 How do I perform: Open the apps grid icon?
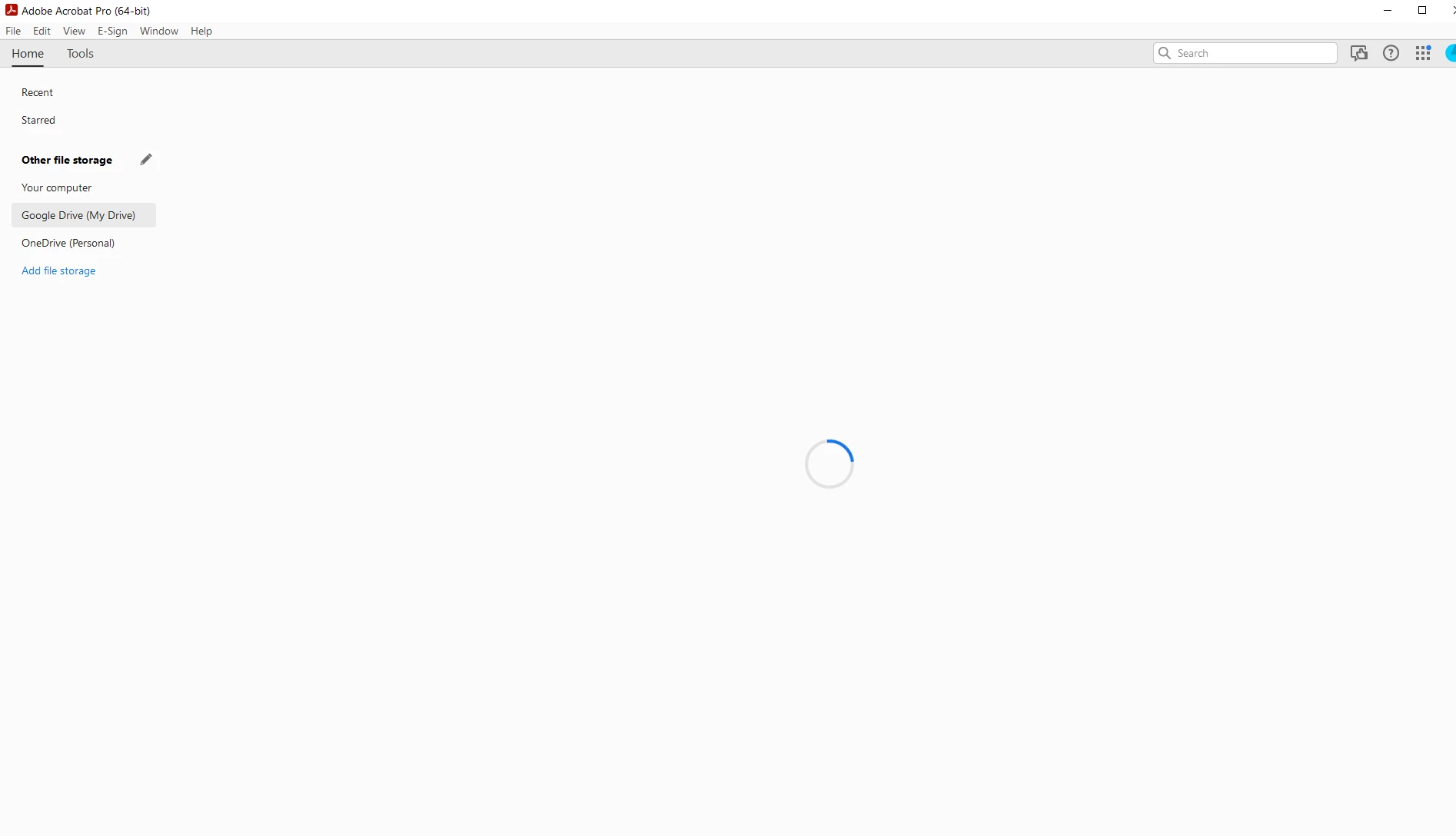(1423, 53)
